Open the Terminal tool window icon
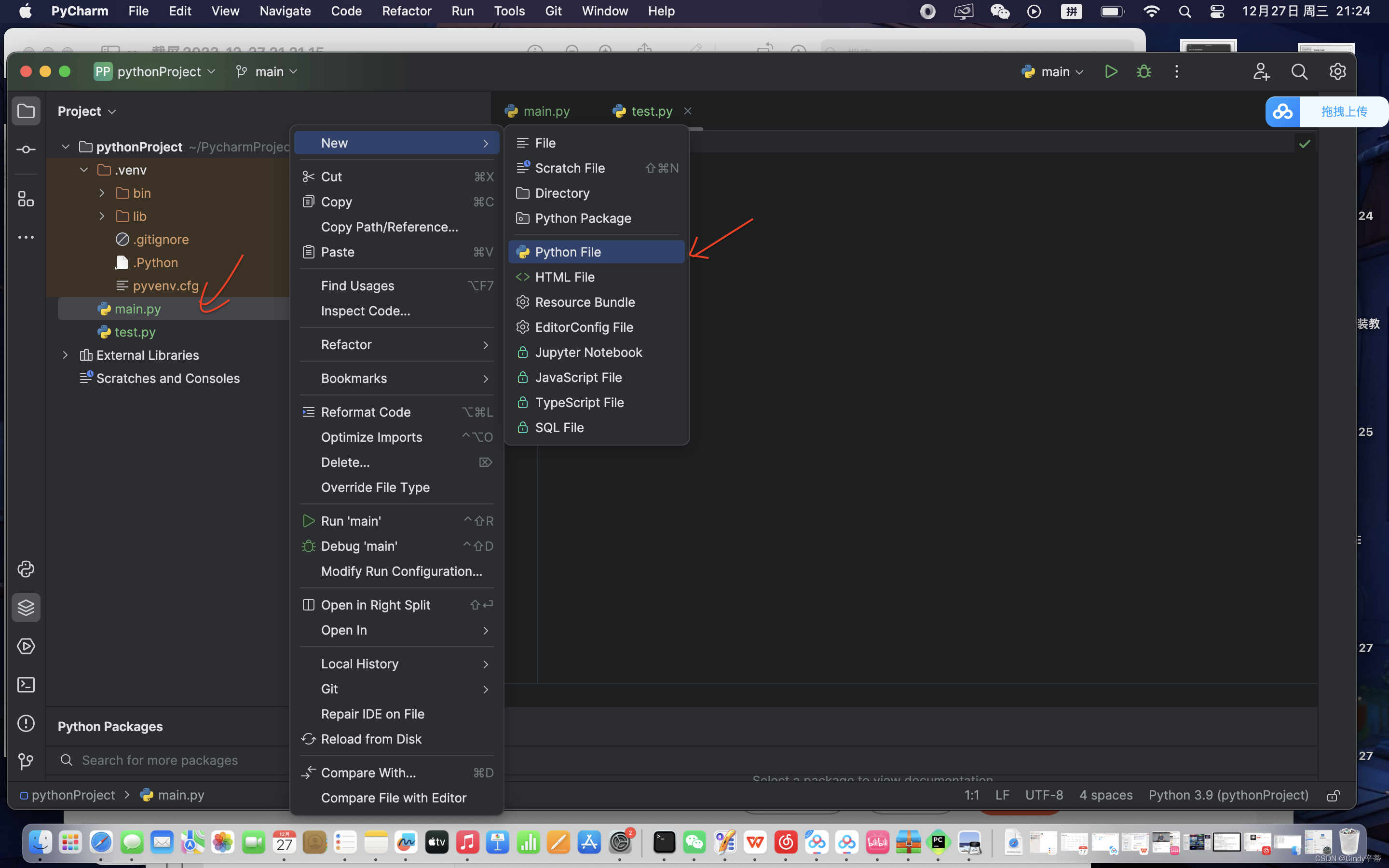Image resolution: width=1389 pixels, height=868 pixels. 26,684
